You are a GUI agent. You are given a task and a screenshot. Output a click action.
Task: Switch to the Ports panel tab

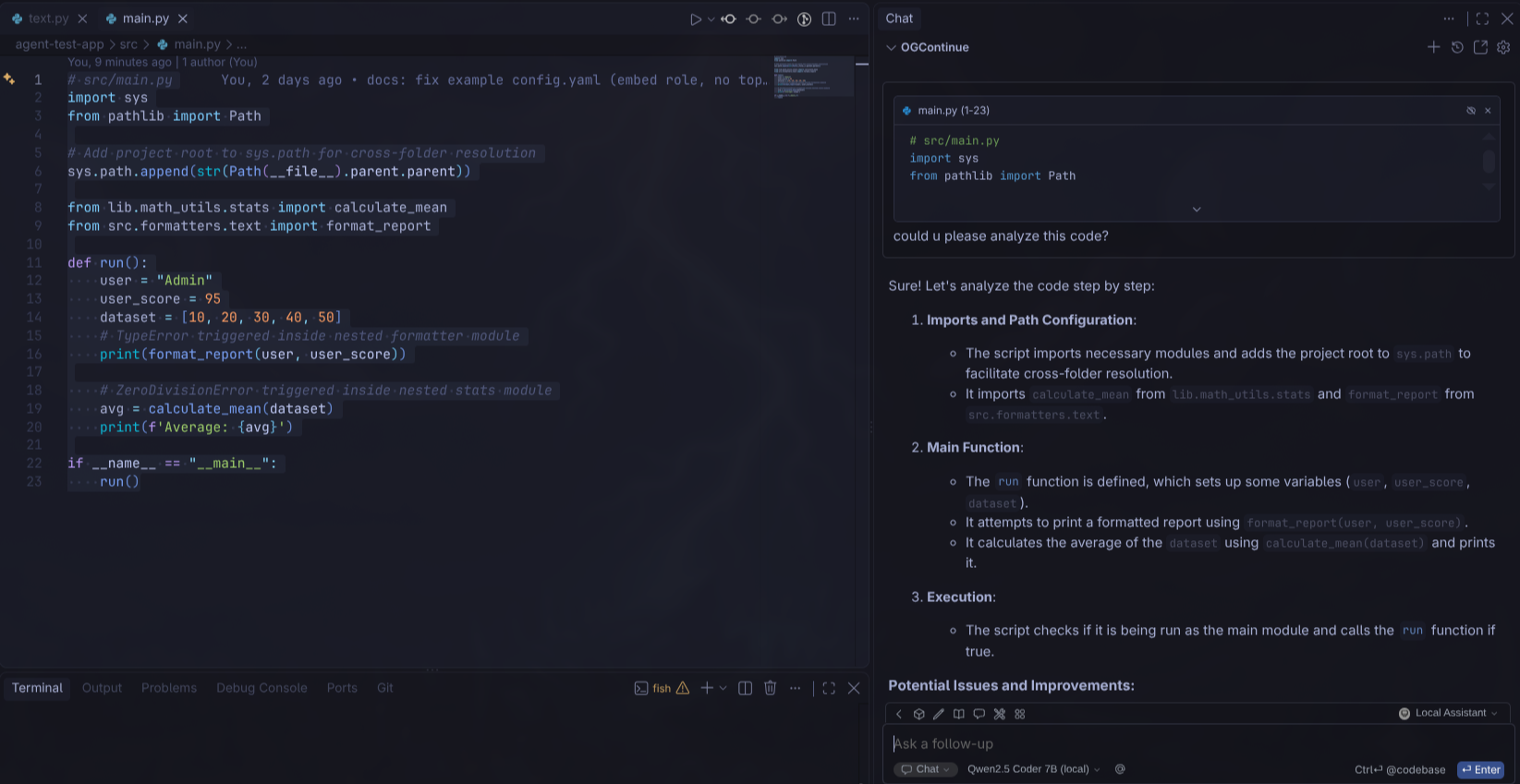tap(342, 688)
